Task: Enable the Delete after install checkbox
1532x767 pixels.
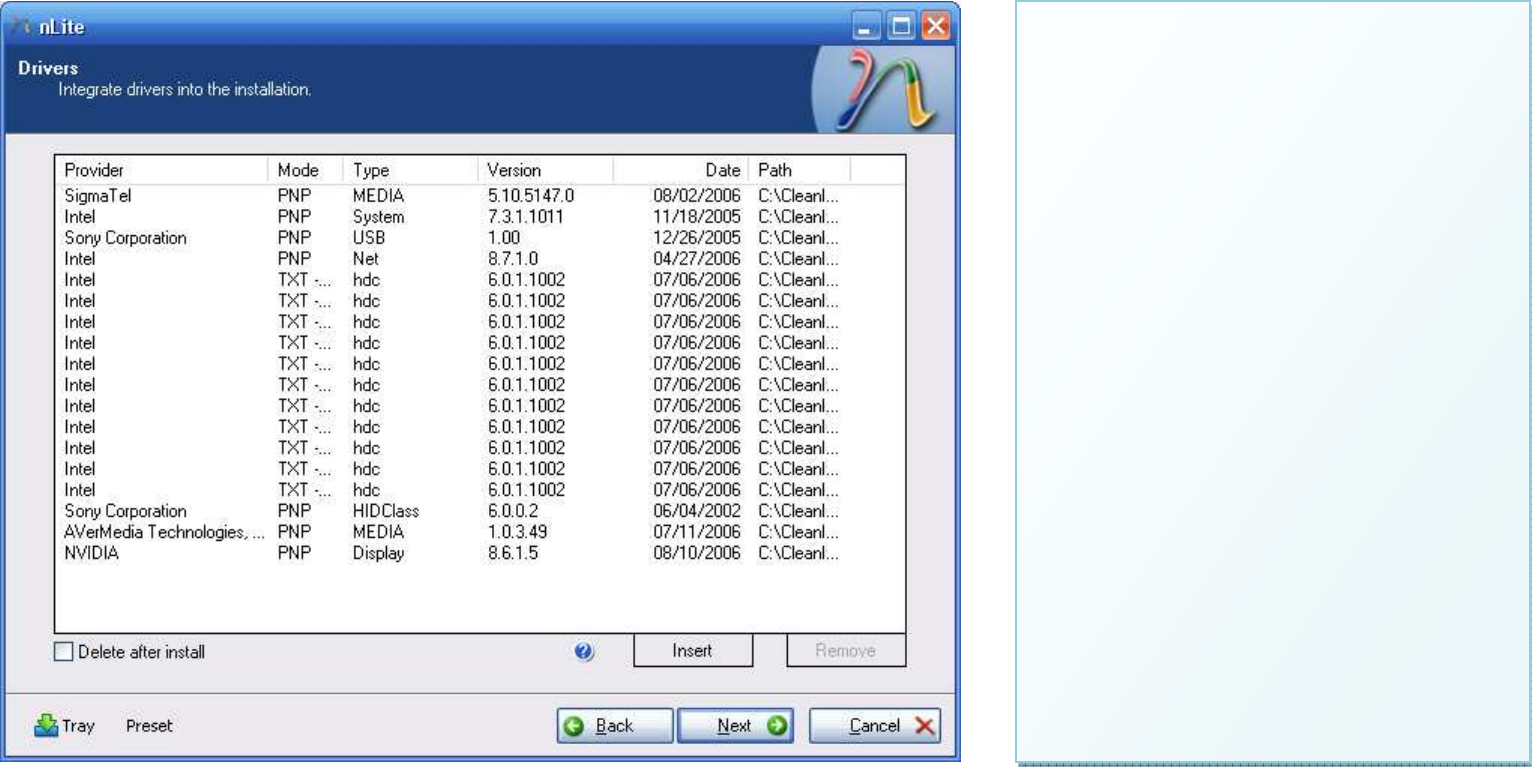Action: coord(64,652)
